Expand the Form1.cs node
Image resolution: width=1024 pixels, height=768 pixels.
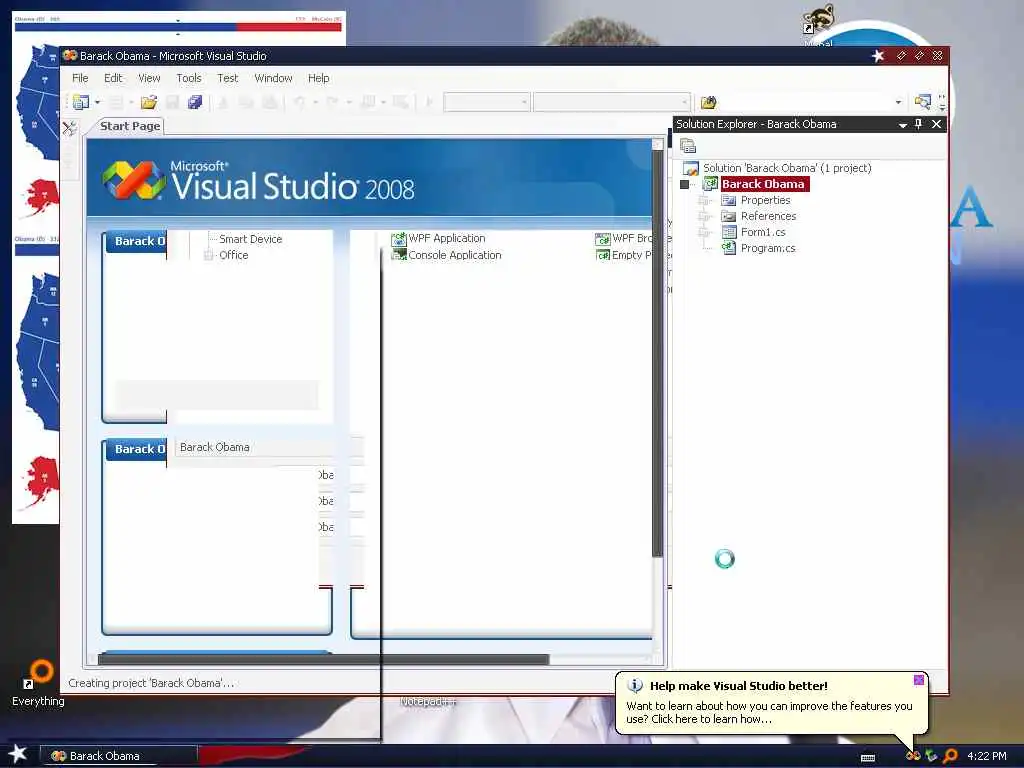(704, 232)
